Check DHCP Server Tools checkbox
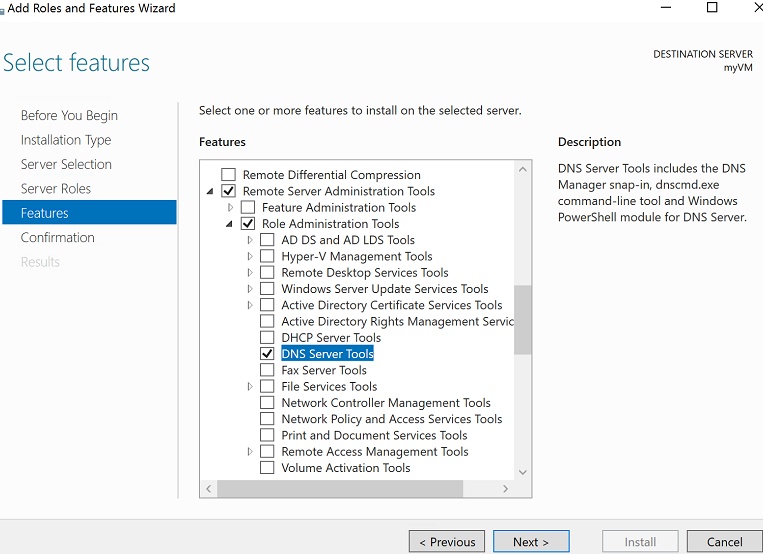This screenshot has width=763, height=554. point(267,337)
